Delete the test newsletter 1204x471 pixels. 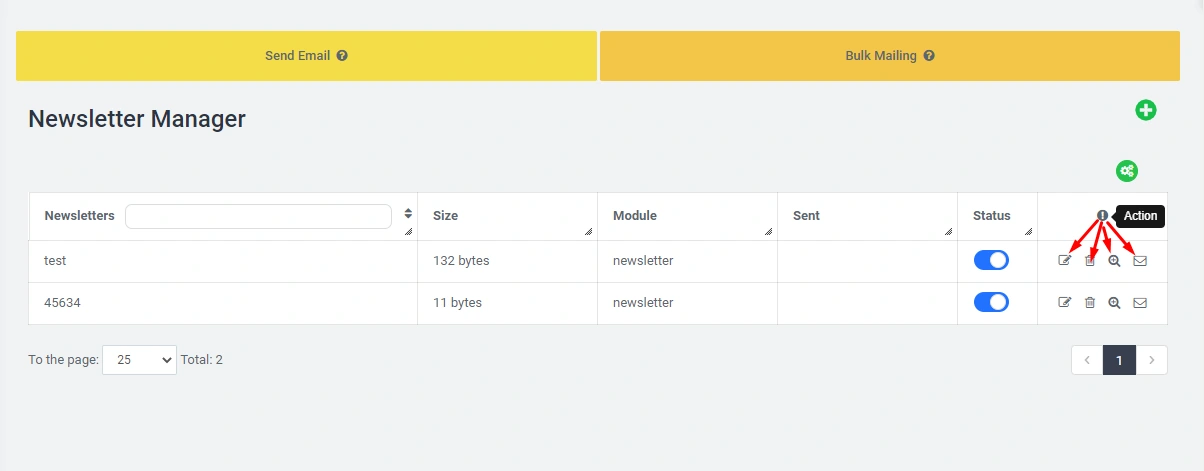click(x=1090, y=261)
